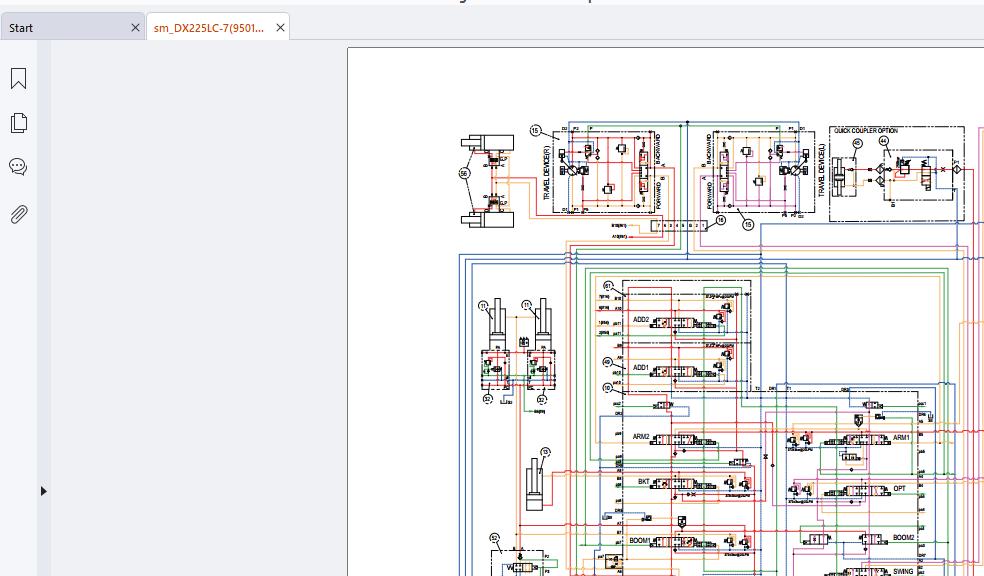Click the ARM1 valve label in schematic

click(x=901, y=437)
